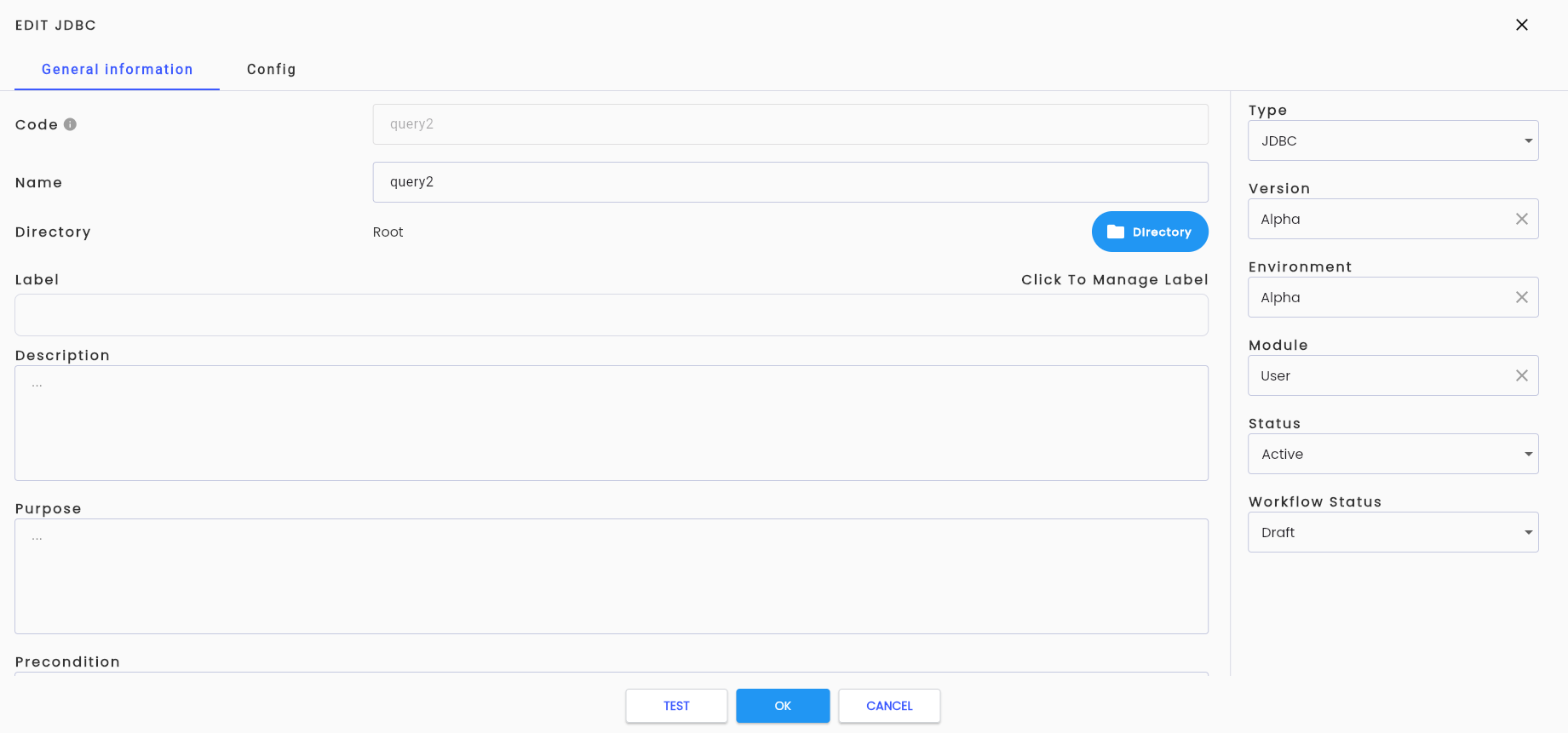
Task: Clear the Version field value
Action: [x=1522, y=219]
